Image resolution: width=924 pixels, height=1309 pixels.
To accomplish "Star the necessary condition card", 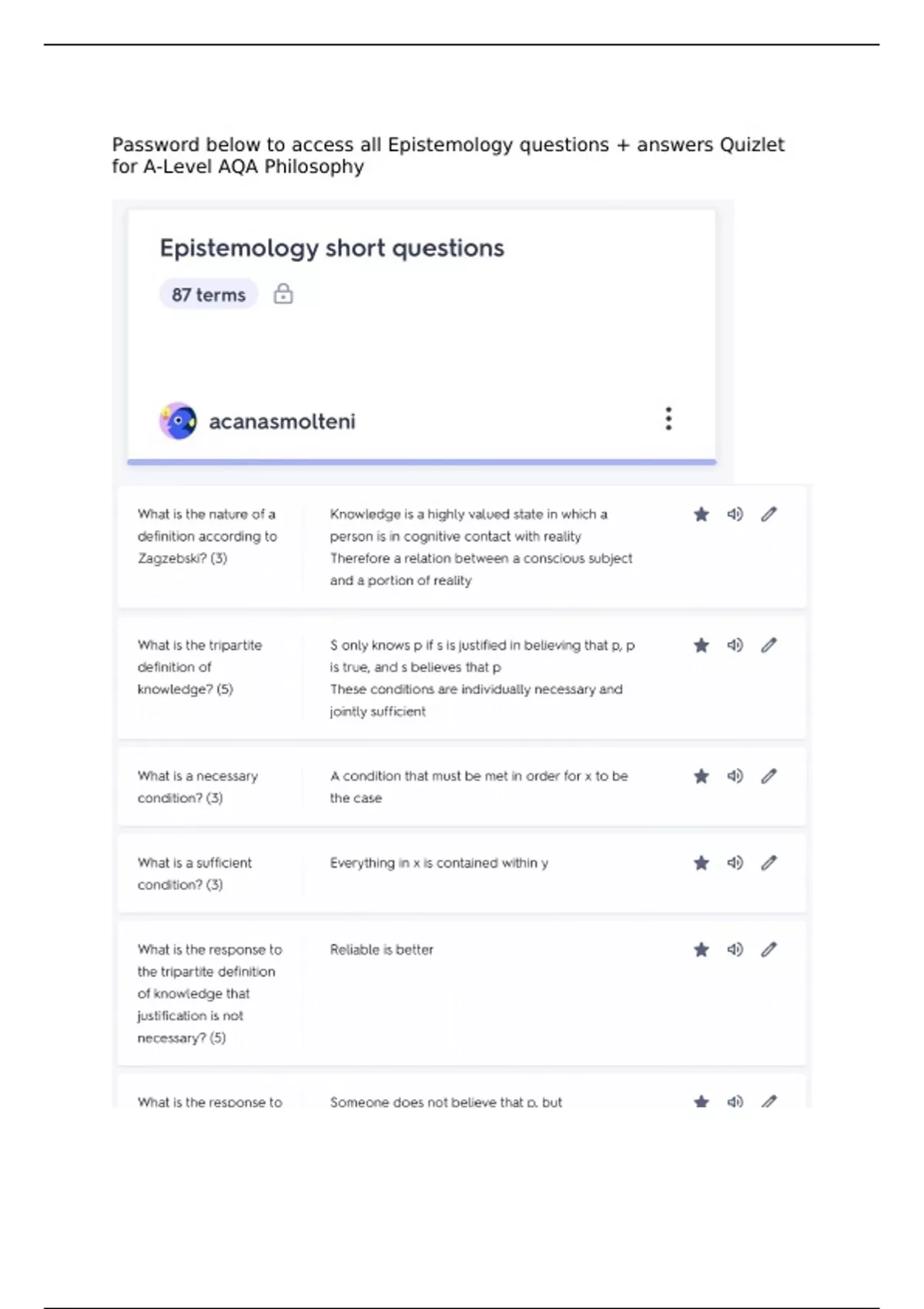I will [701, 776].
